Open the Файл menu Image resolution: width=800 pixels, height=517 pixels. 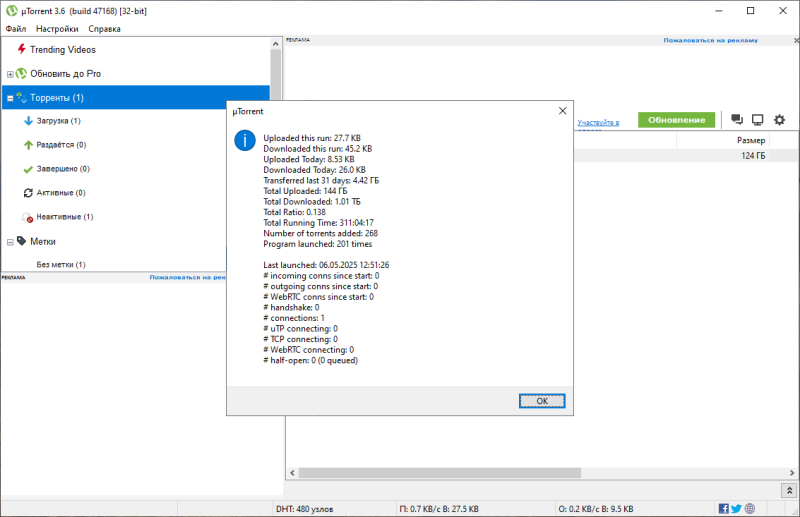[x=16, y=29]
